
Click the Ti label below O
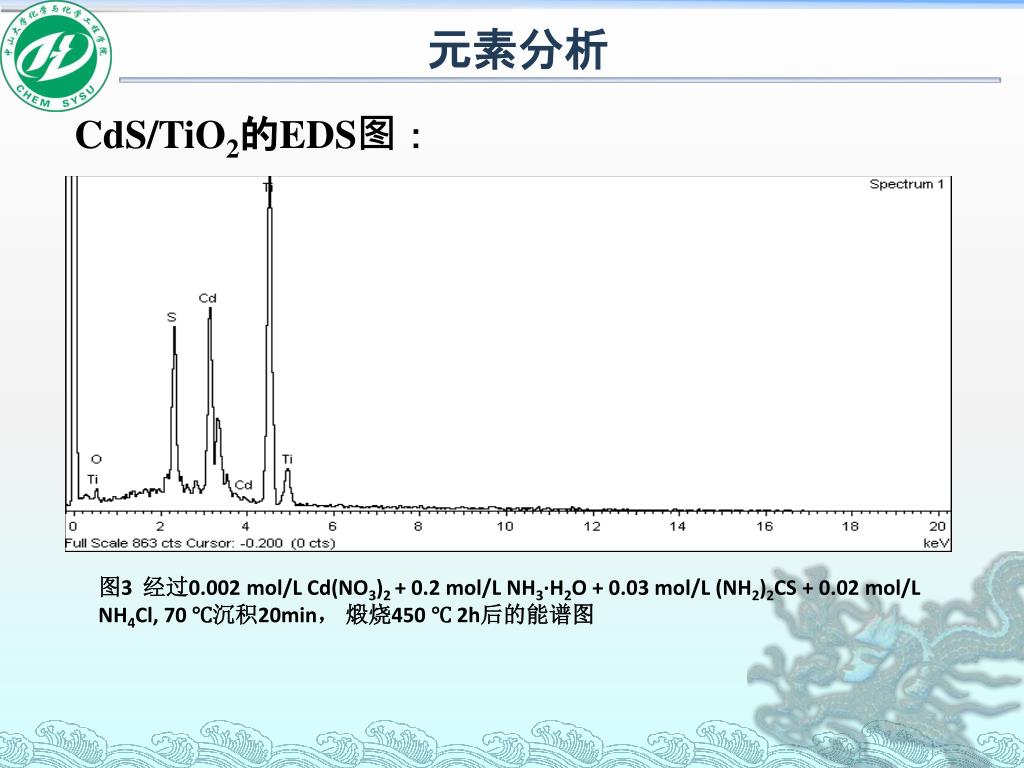coord(92,479)
